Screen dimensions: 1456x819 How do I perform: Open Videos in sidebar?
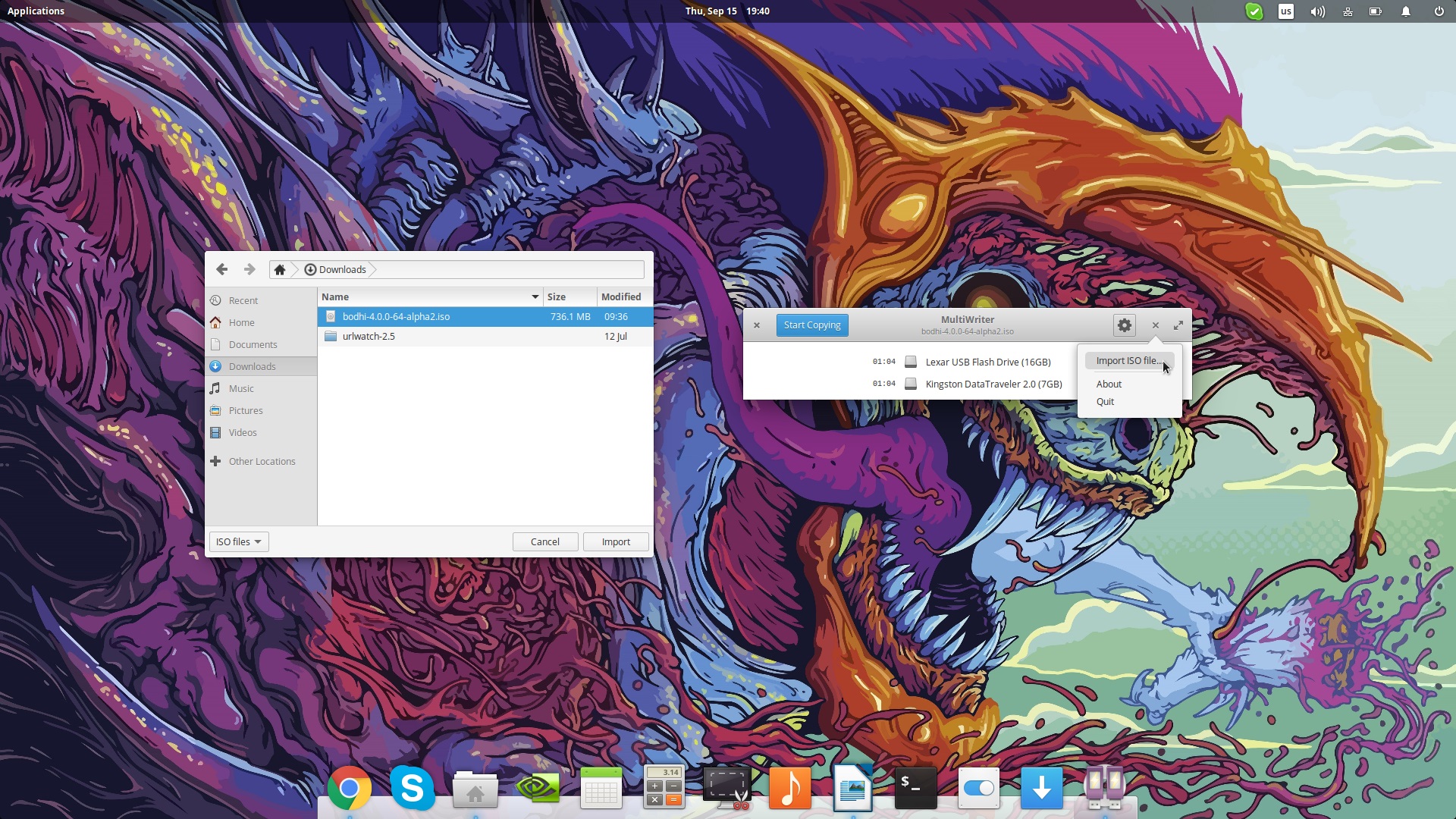261,432
